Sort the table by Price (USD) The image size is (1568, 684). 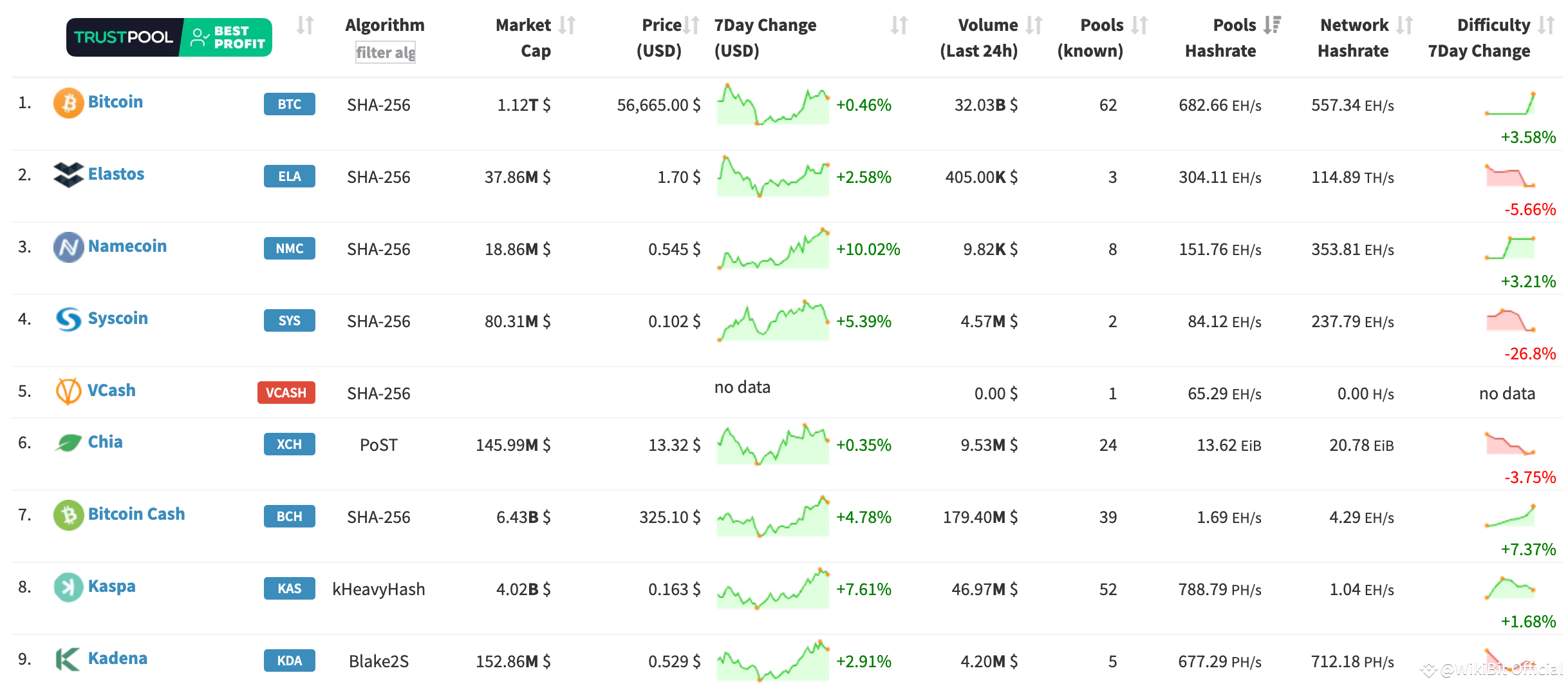(x=691, y=26)
